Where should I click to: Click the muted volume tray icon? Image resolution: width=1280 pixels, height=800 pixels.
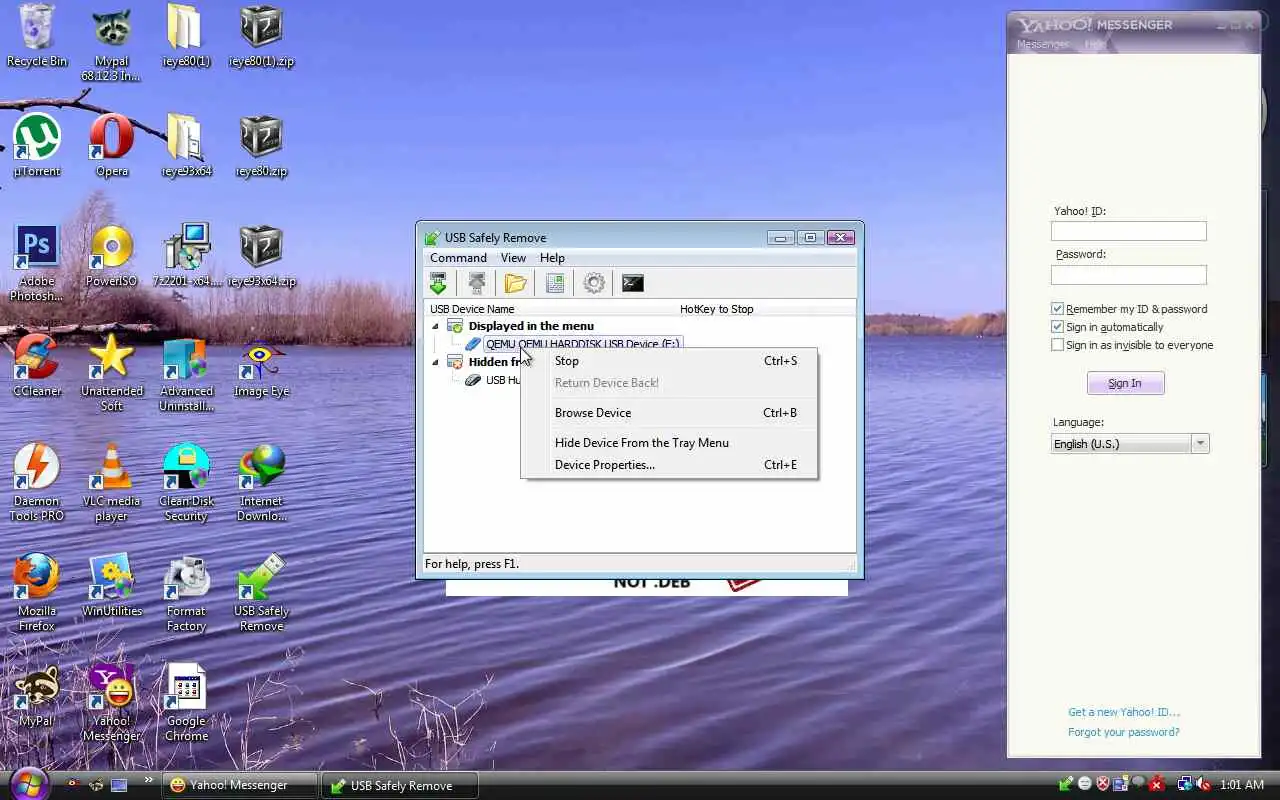1203,784
